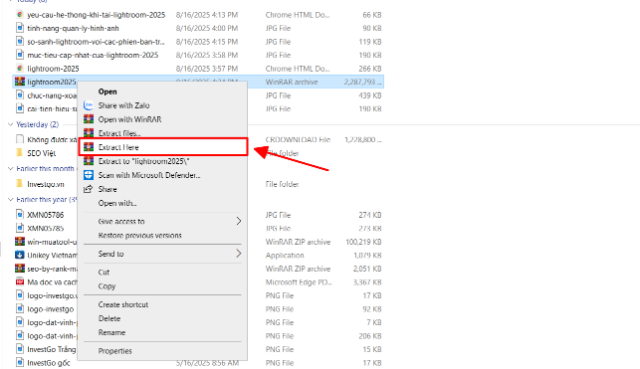Choose Share with Zalo
The height and width of the screenshot is (369, 640).
124,105
